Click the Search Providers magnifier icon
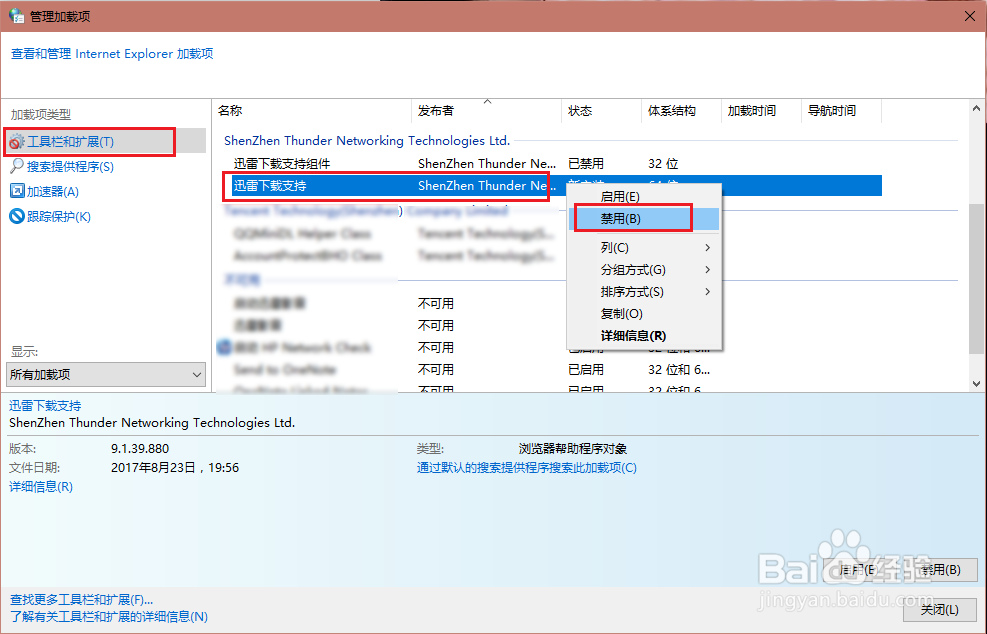 (x=16, y=166)
